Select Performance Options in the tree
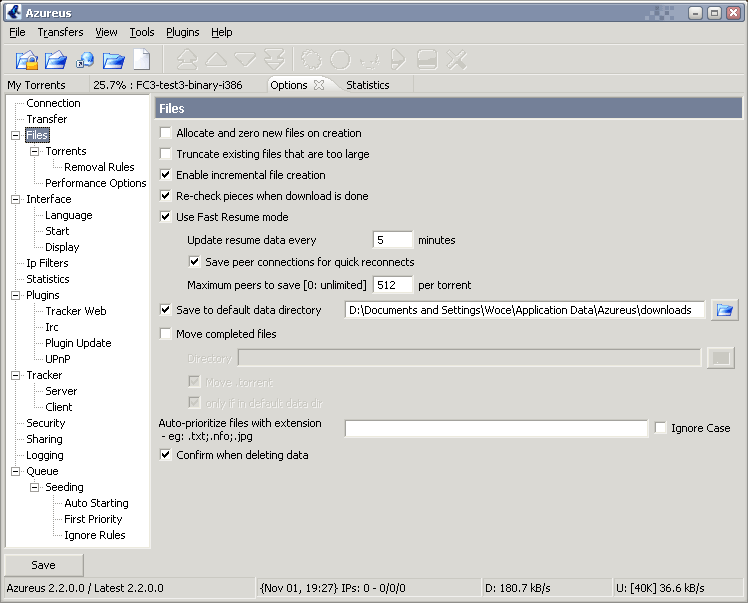The height and width of the screenshot is (603, 748). click(x=95, y=183)
